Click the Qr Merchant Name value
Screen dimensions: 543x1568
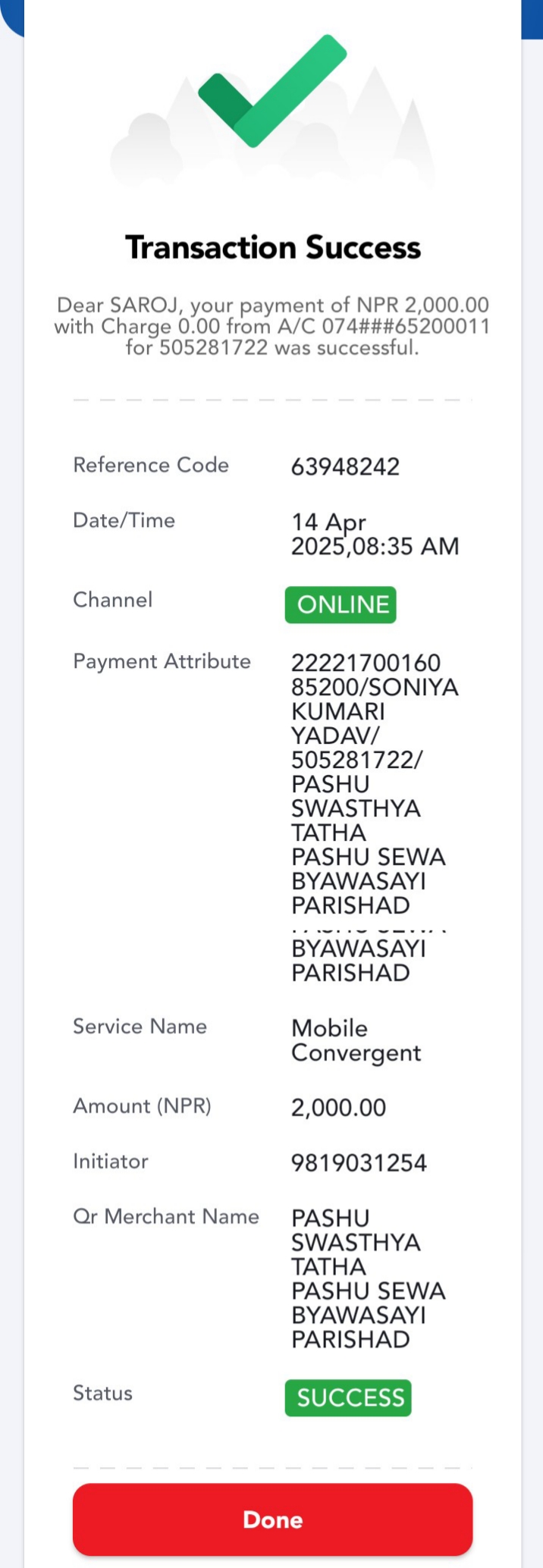368,1278
